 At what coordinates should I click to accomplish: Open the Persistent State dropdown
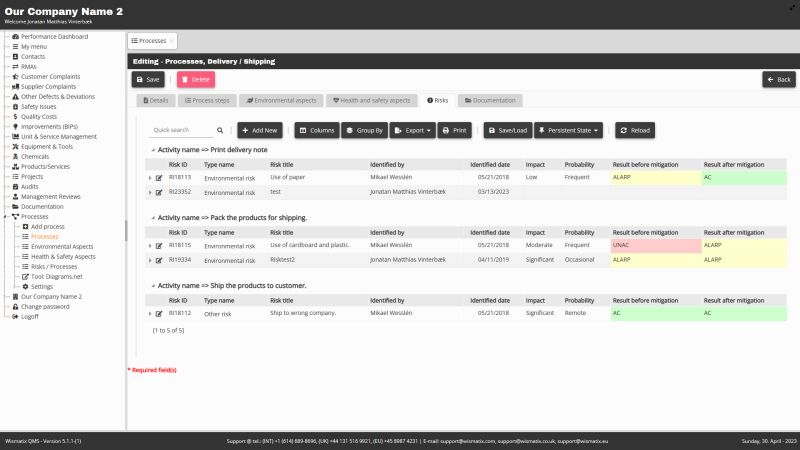(568, 131)
